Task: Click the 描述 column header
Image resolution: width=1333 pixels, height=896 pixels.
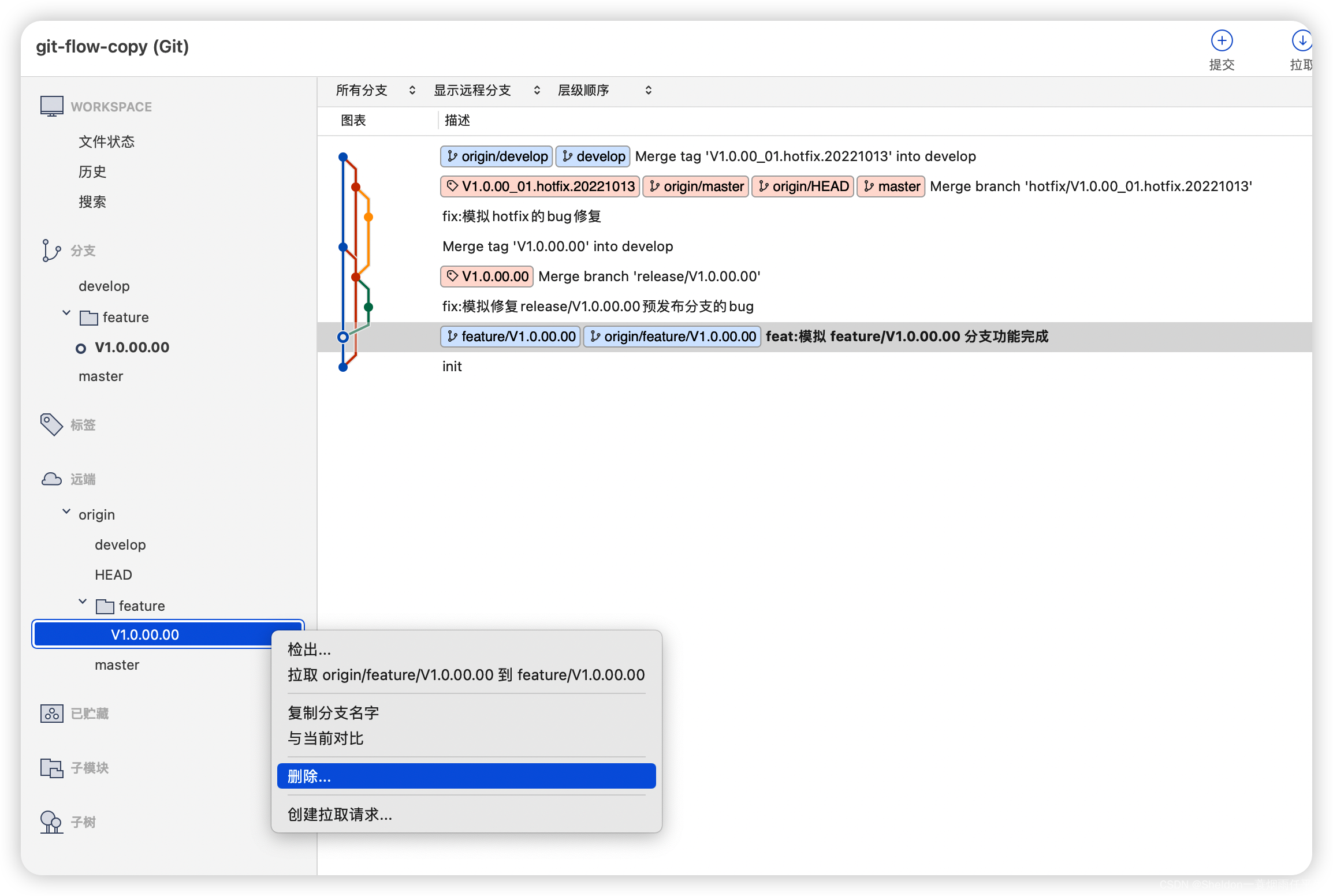Action: (x=457, y=120)
